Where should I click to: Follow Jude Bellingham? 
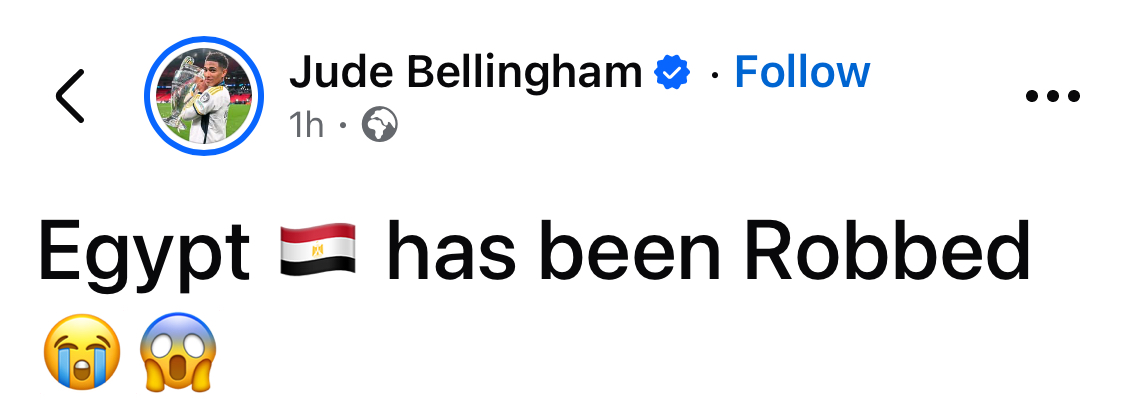pos(802,72)
